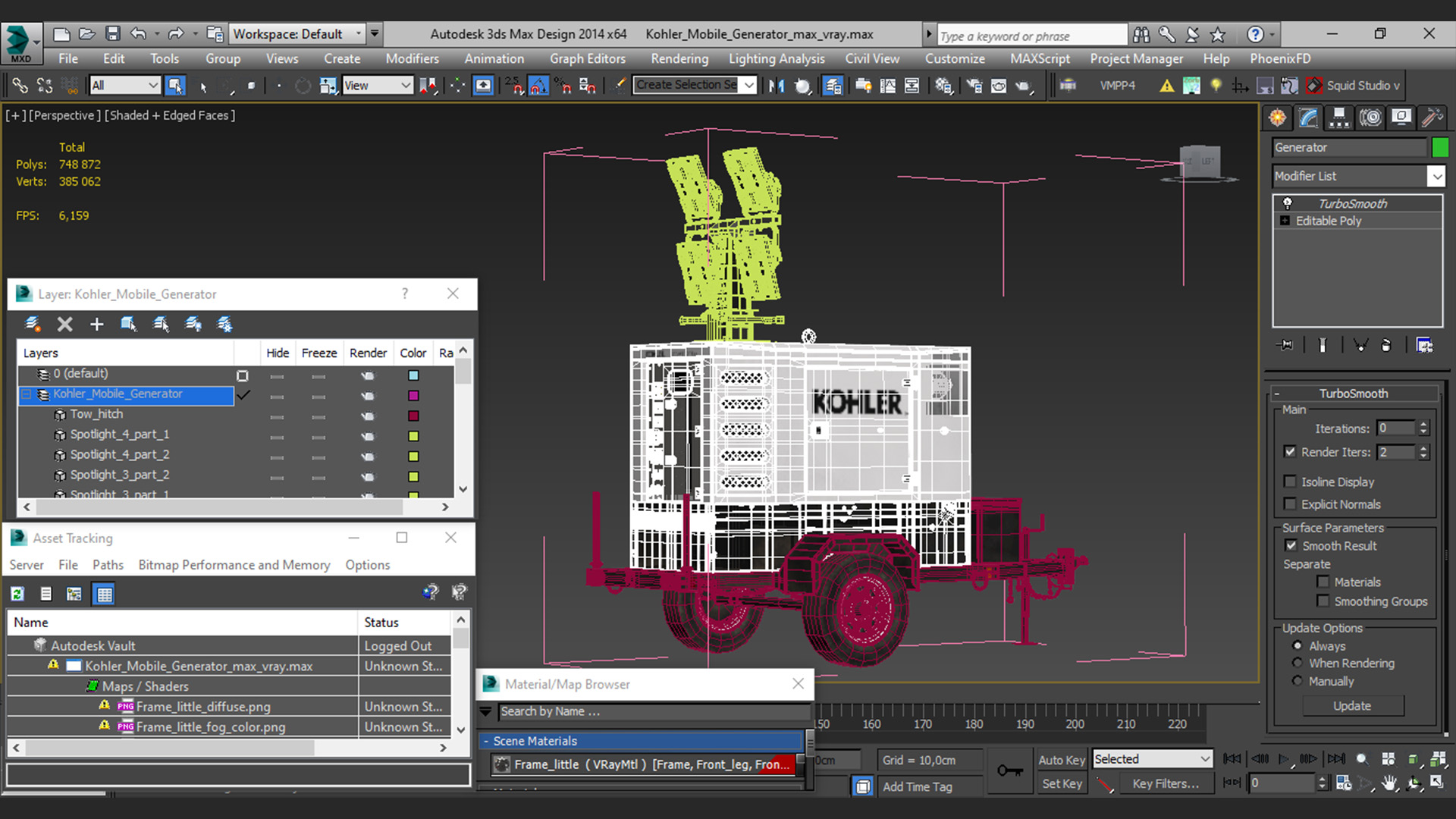Click Time Configuration icon
Viewport: 1456px width, 819px height.
coord(1343,783)
